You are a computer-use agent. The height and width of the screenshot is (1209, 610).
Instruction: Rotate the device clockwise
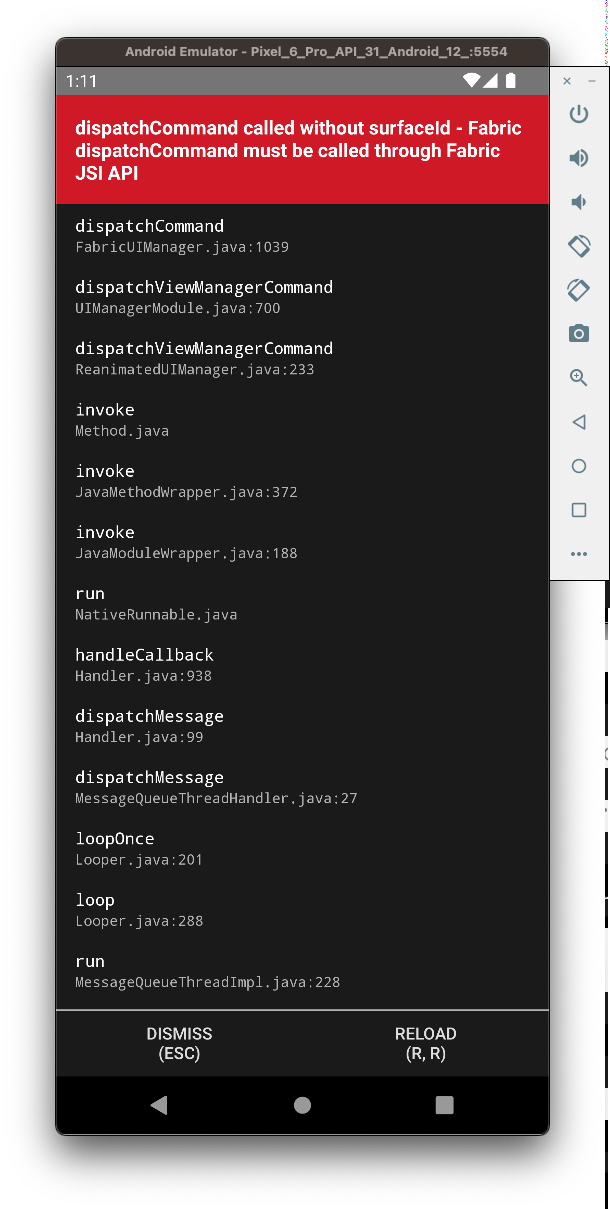578,290
